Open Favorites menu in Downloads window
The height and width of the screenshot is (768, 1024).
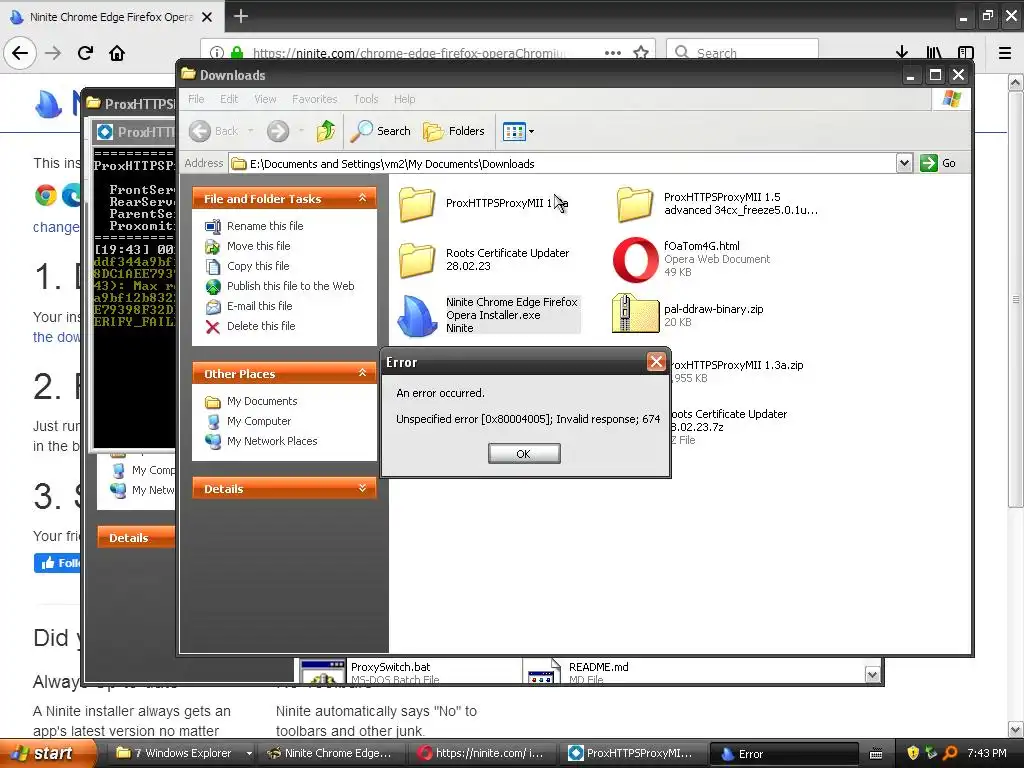[314, 99]
